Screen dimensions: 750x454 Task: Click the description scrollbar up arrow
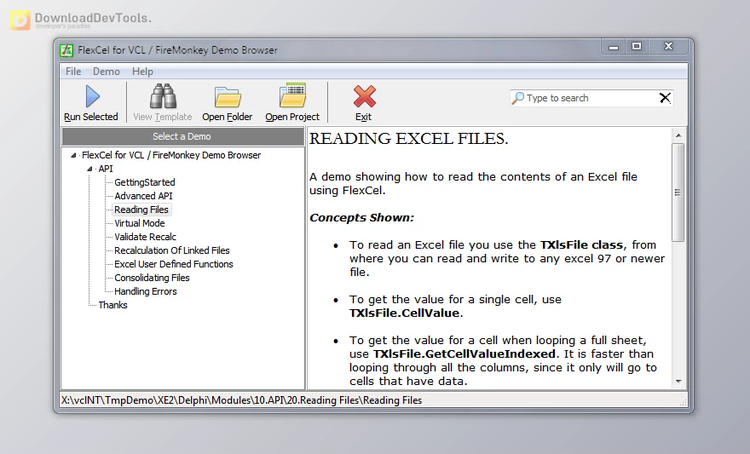pos(678,136)
